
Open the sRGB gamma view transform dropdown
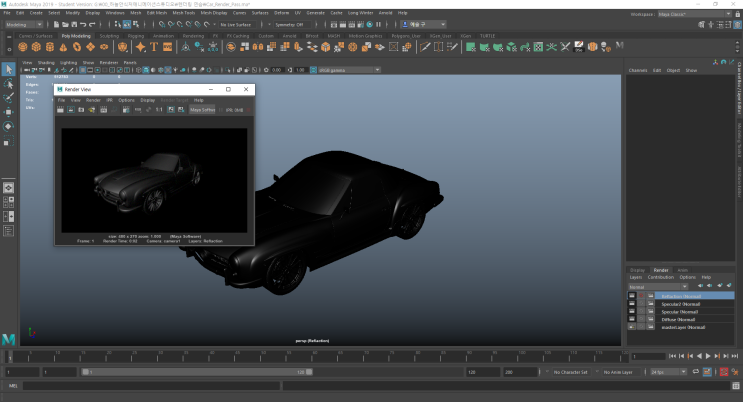coord(347,70)
